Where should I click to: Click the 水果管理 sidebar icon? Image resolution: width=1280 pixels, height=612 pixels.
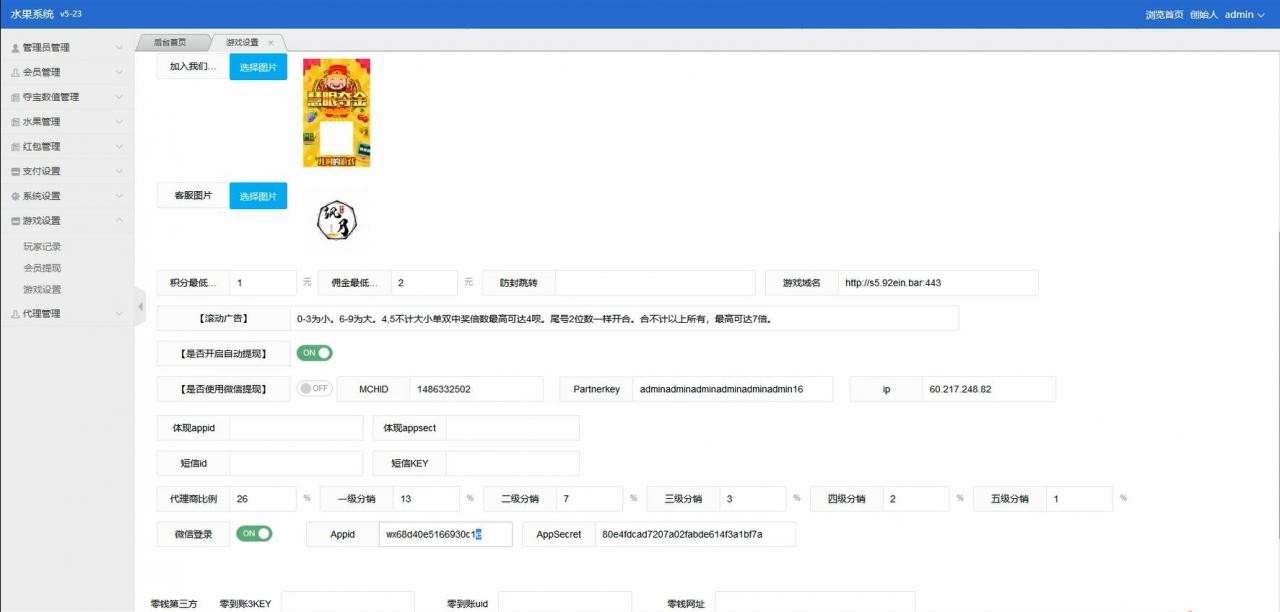(x=15, y=122)
